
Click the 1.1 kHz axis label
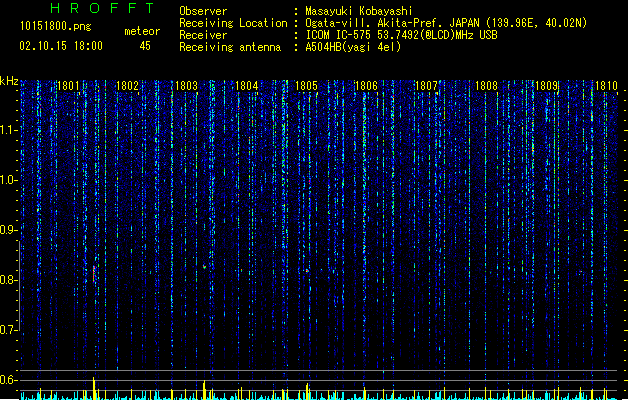[8, 130]
